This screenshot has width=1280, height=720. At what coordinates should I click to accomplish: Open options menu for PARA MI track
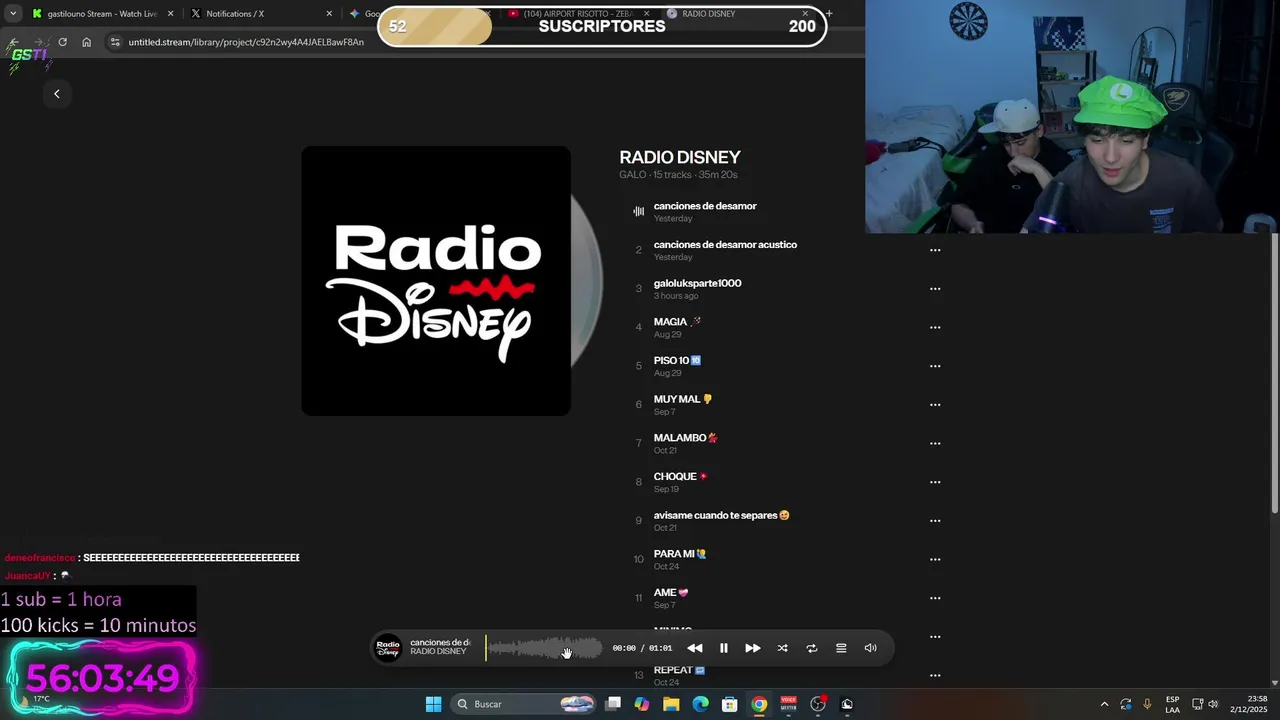(935, 559)
